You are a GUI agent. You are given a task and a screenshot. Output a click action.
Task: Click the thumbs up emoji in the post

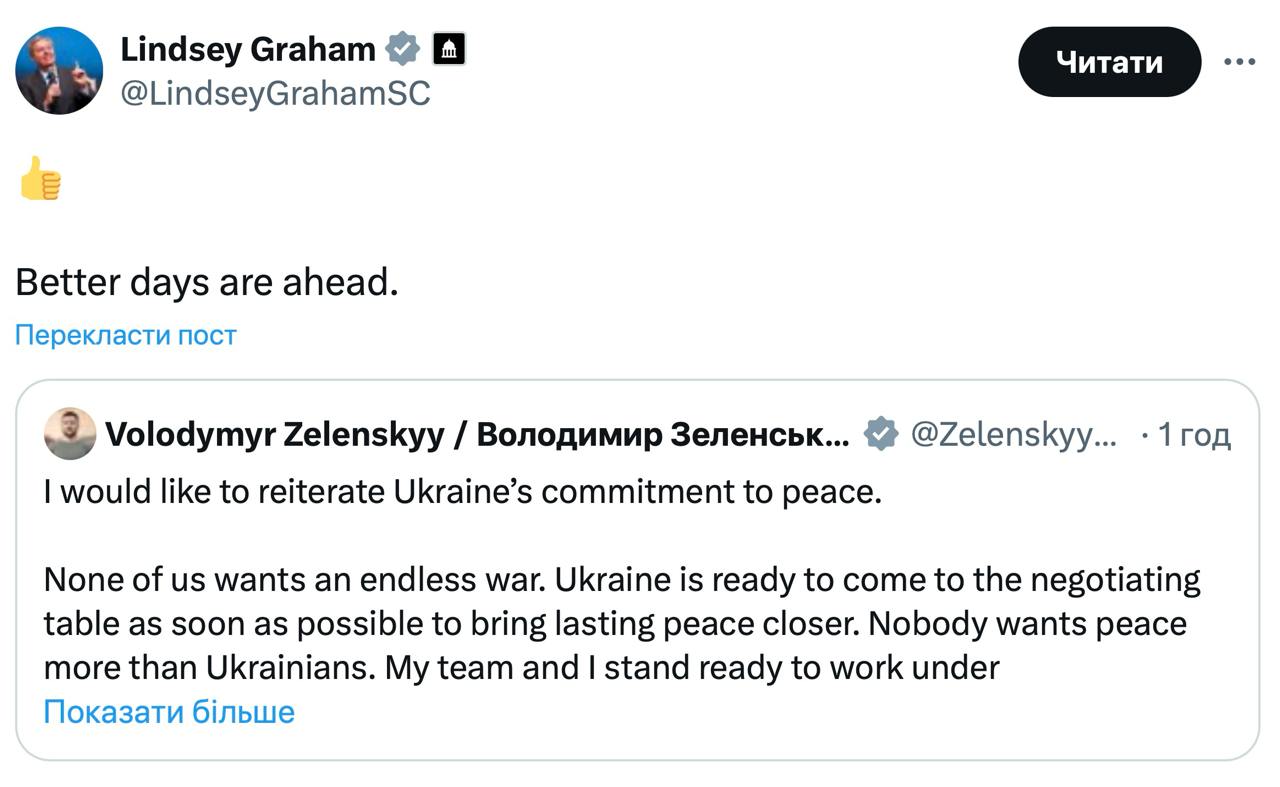40,179
